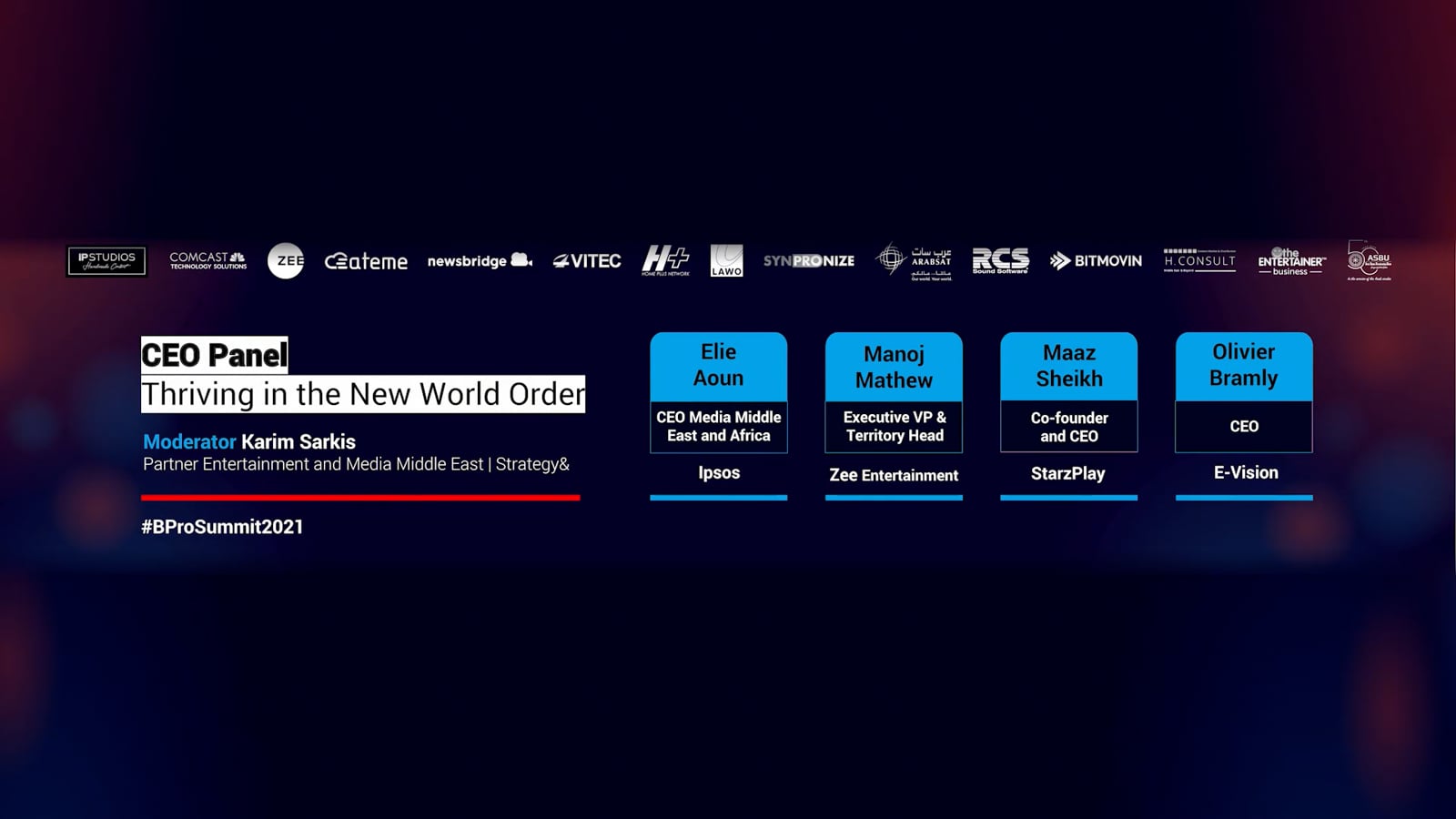Click the CEO title under Olivier Bramly
Image resolution: width=1456 pixels, height=819 pixels.
1244,426
